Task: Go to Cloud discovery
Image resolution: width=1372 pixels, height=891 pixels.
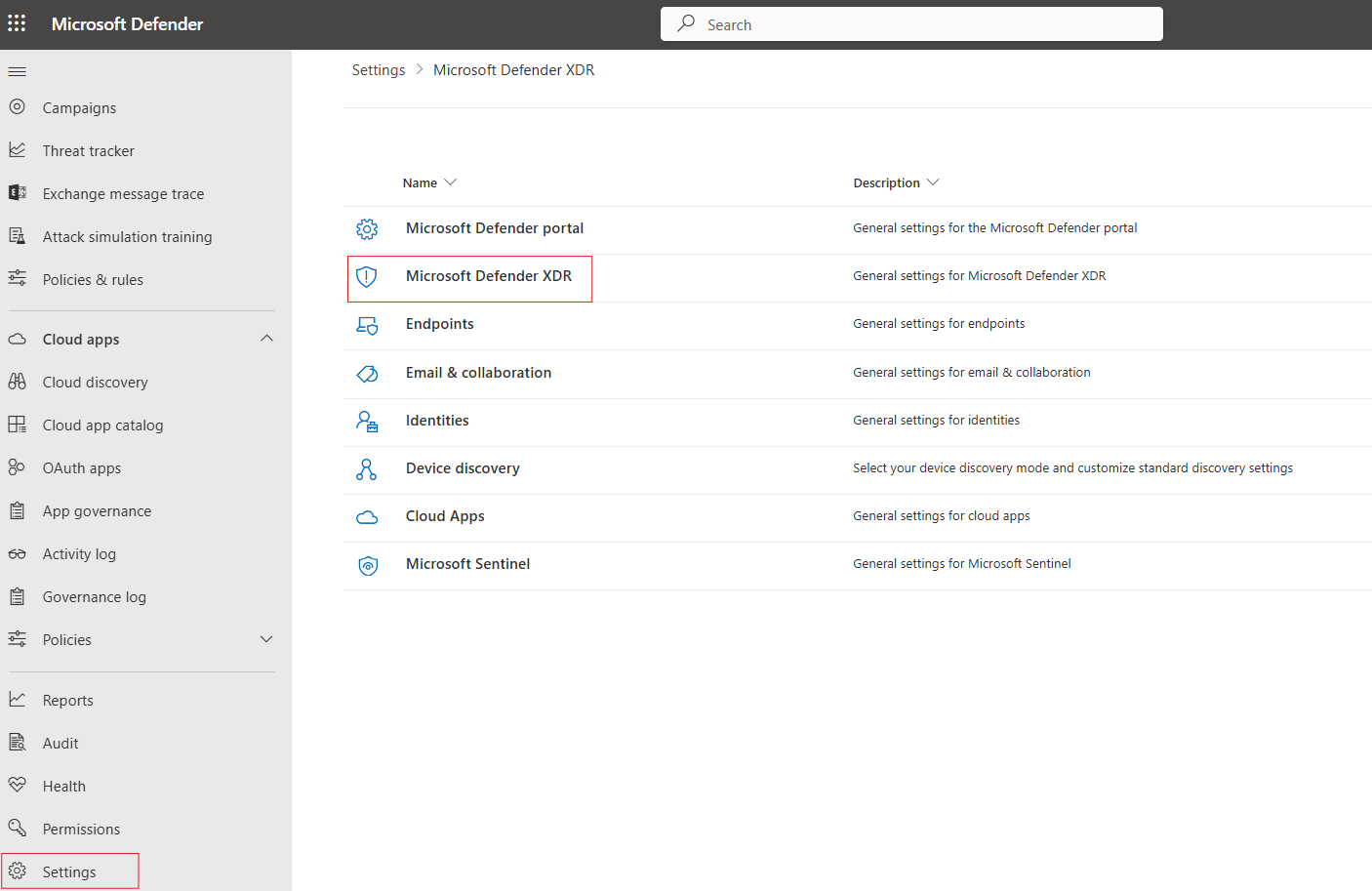Action: click(x=96, y=383)
